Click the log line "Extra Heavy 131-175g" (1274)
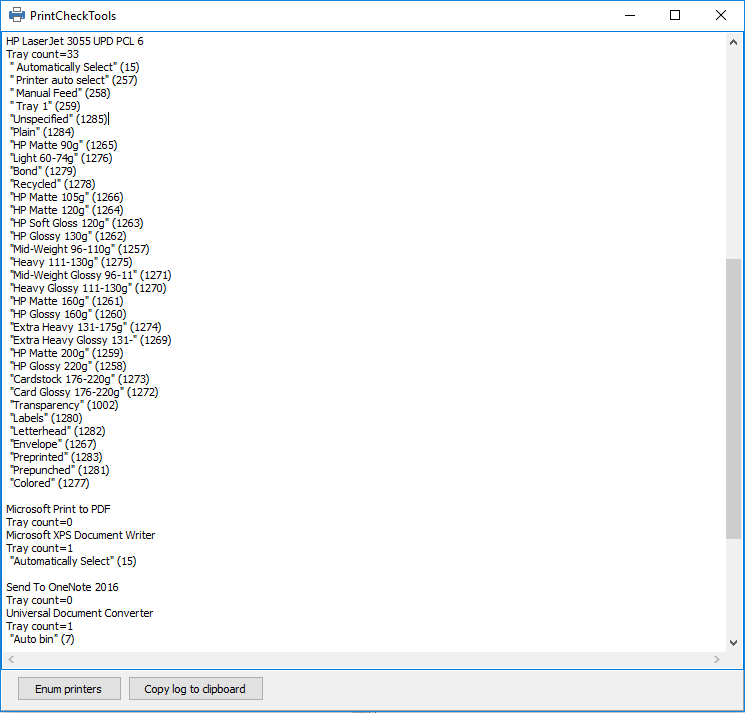Image resolution: width=745 pixels, height=713 pixels. (x=86, y=327)
